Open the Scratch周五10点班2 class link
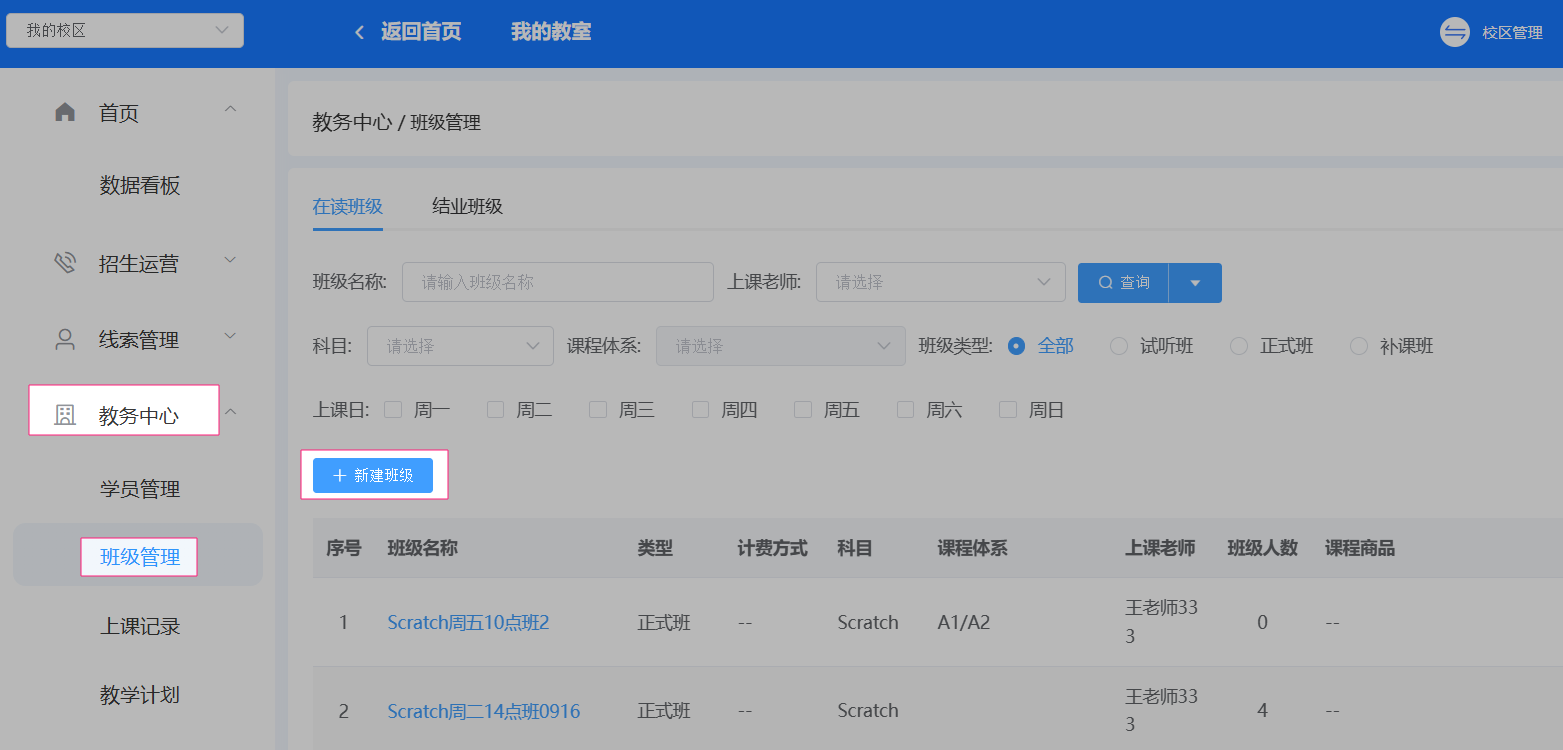 [x=468, y=621]
